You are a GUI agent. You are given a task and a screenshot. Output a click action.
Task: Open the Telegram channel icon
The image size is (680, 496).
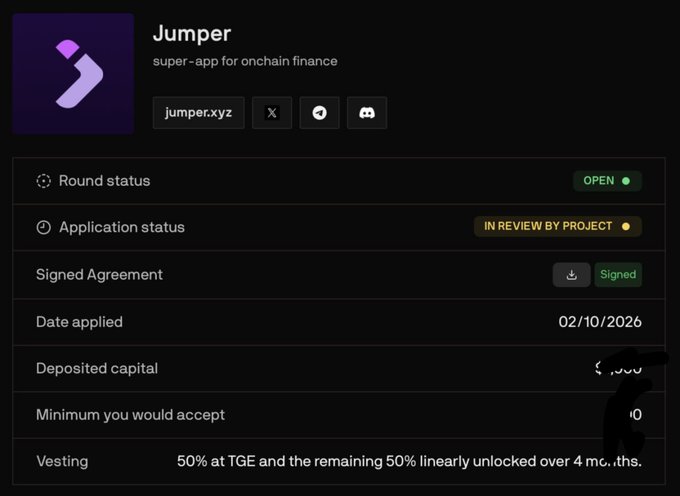[319, 113]
